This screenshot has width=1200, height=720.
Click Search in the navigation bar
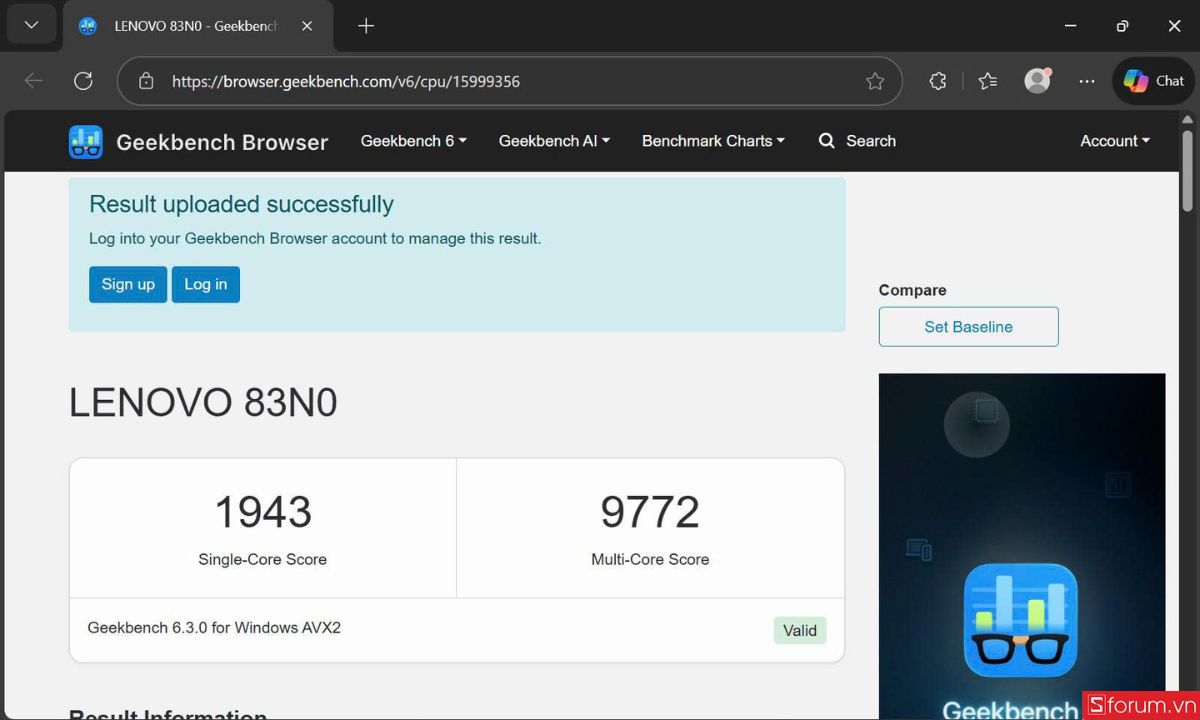point(857,141)
